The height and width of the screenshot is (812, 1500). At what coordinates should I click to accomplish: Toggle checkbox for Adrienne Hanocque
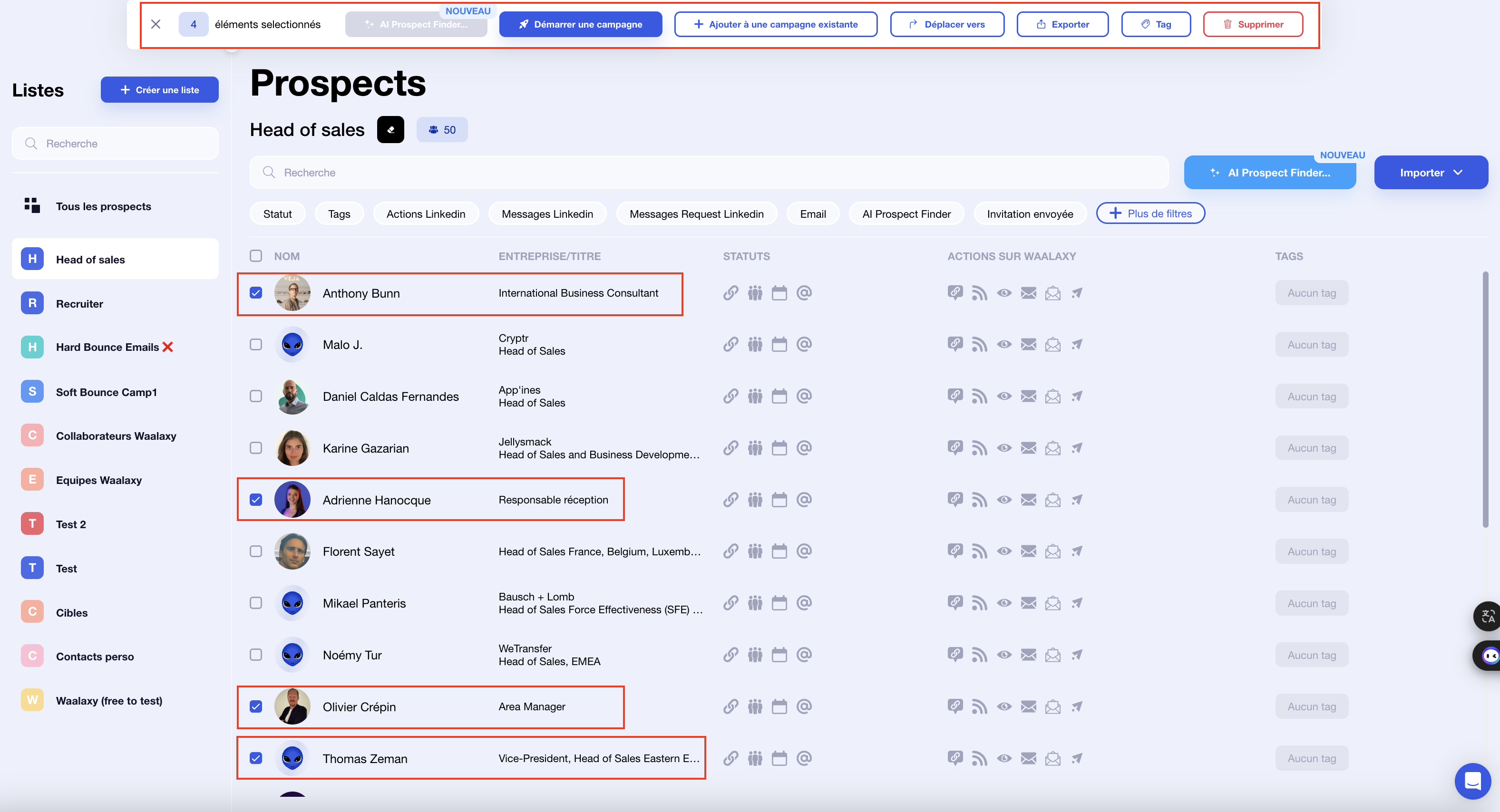tap(256, 499)
